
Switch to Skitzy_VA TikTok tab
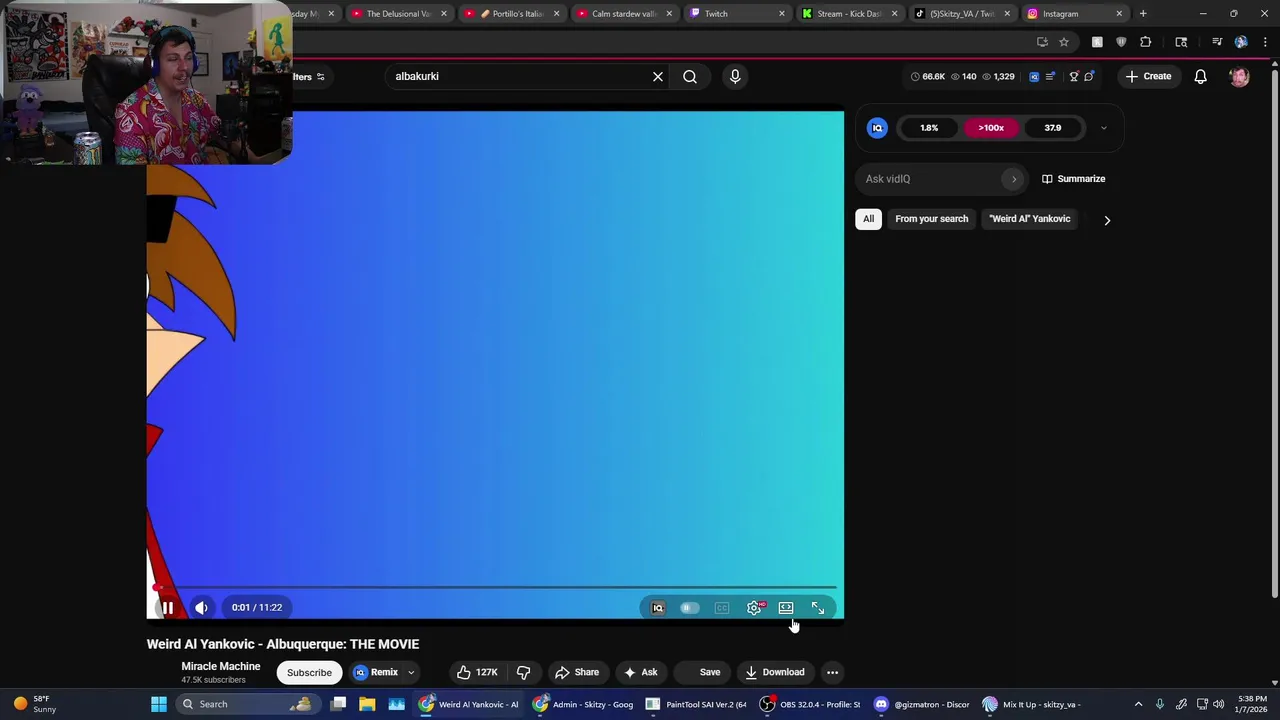[x=964, y=14]
